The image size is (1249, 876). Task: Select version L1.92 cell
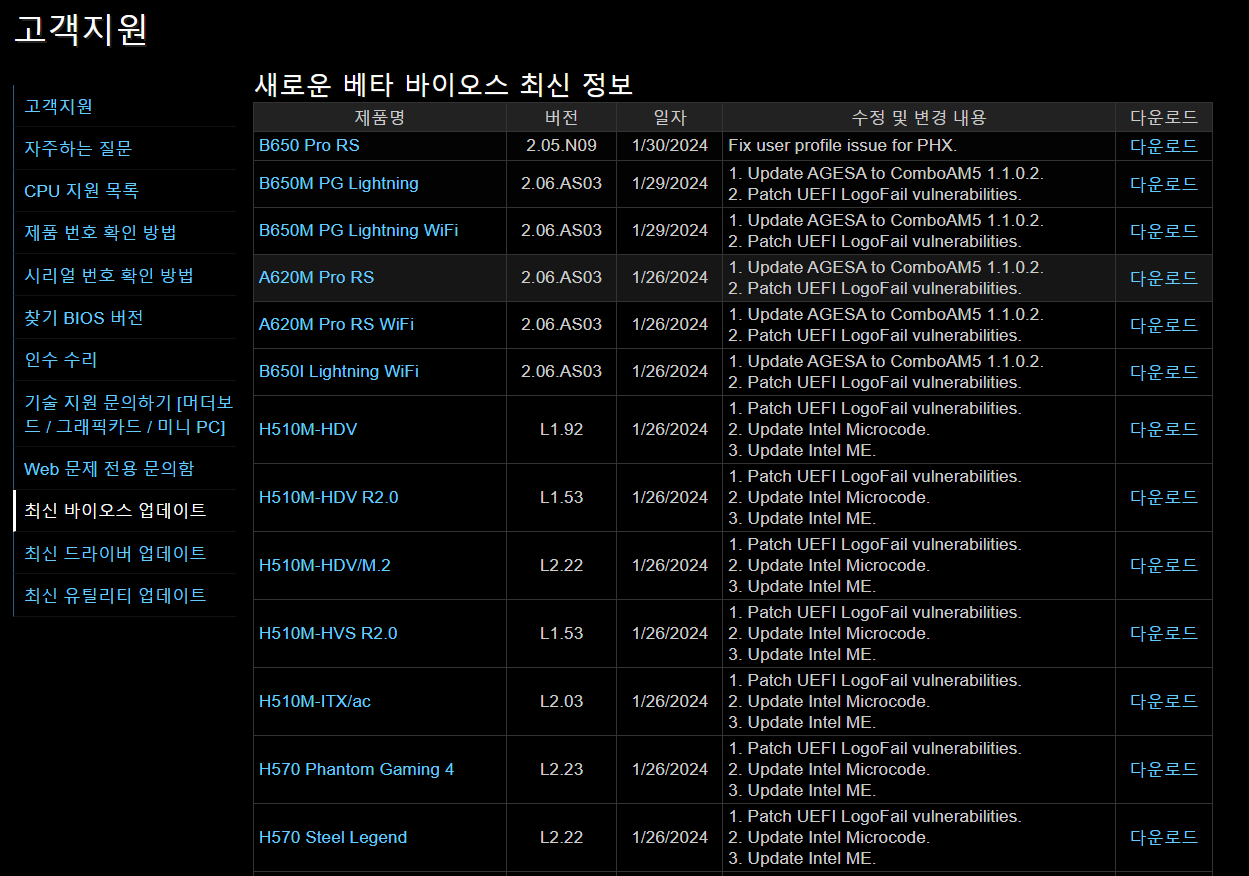pos(562,429)
